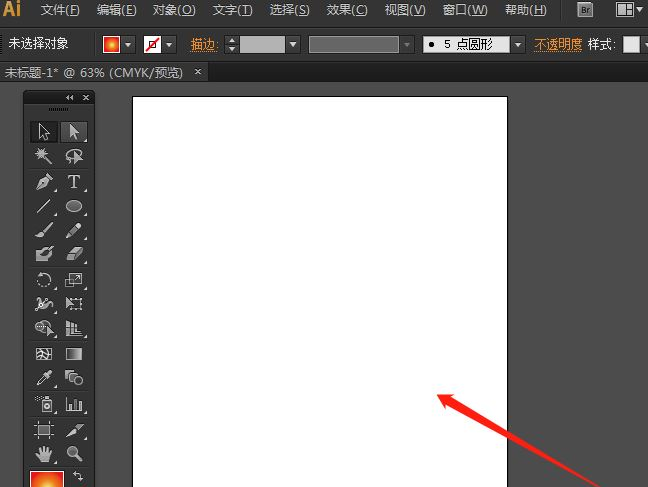648x487 pixels.
Task: Open Adobe Bridge via Br icon
Action: (585, 10)
